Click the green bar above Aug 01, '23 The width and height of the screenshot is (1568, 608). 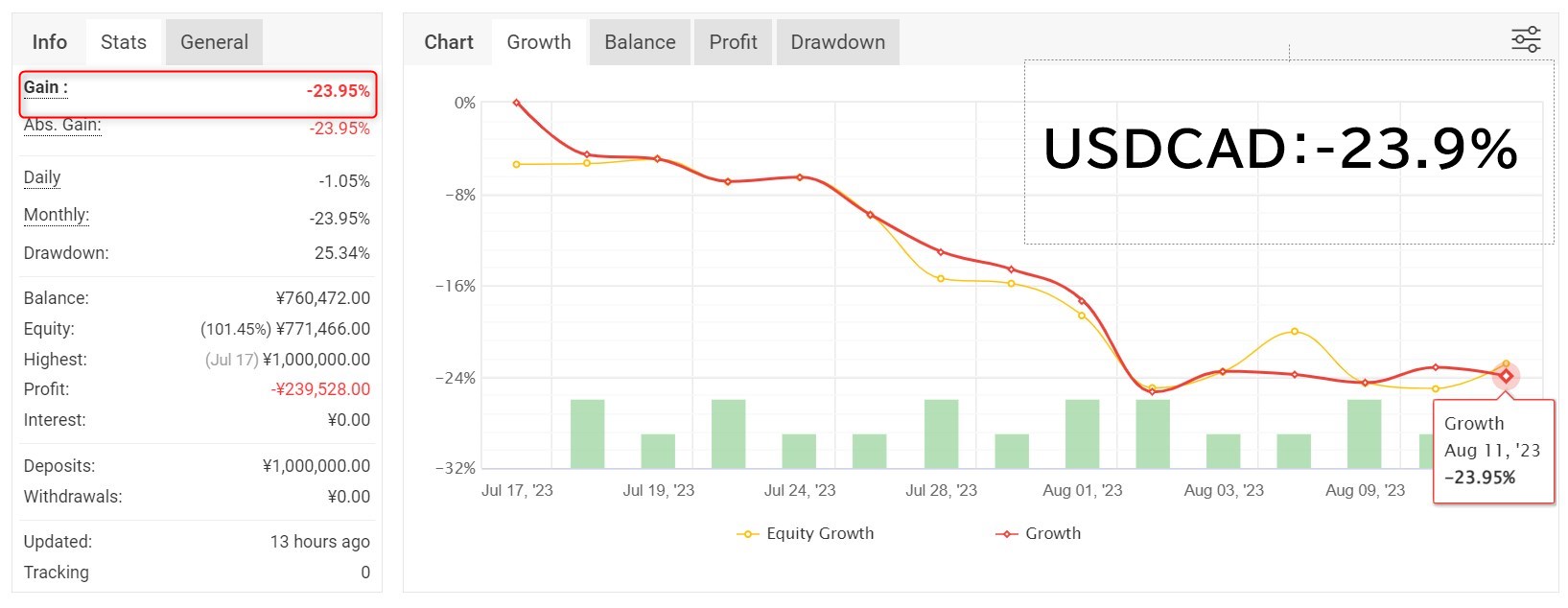pos(1083,433)
